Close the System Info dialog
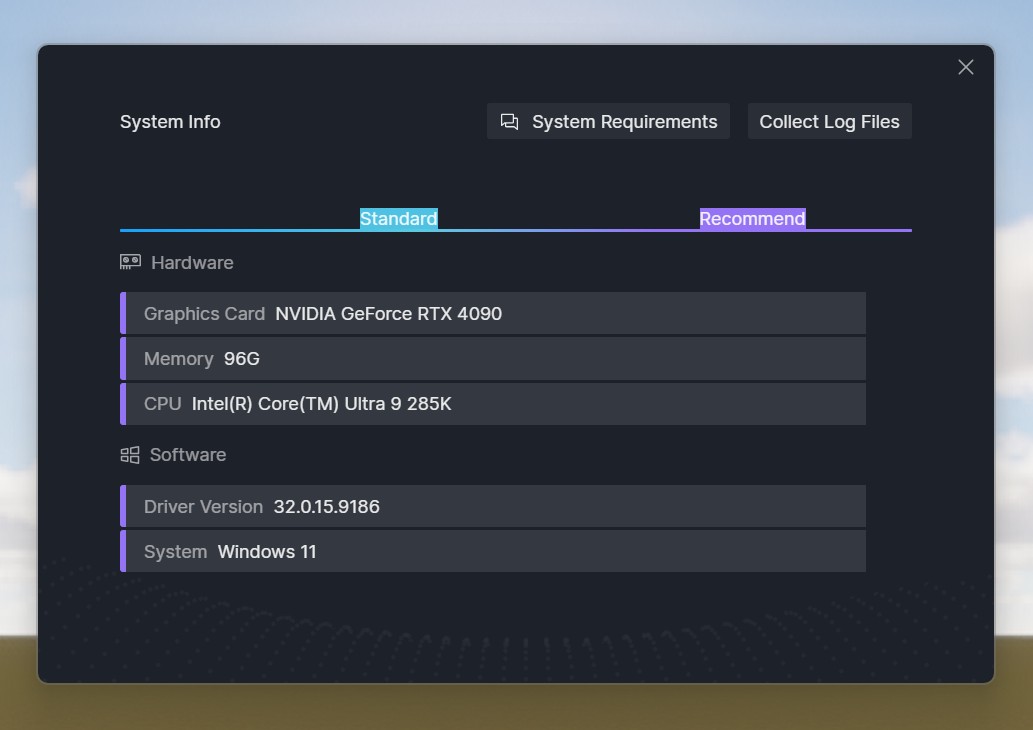1033x730 pixels. 965,67
